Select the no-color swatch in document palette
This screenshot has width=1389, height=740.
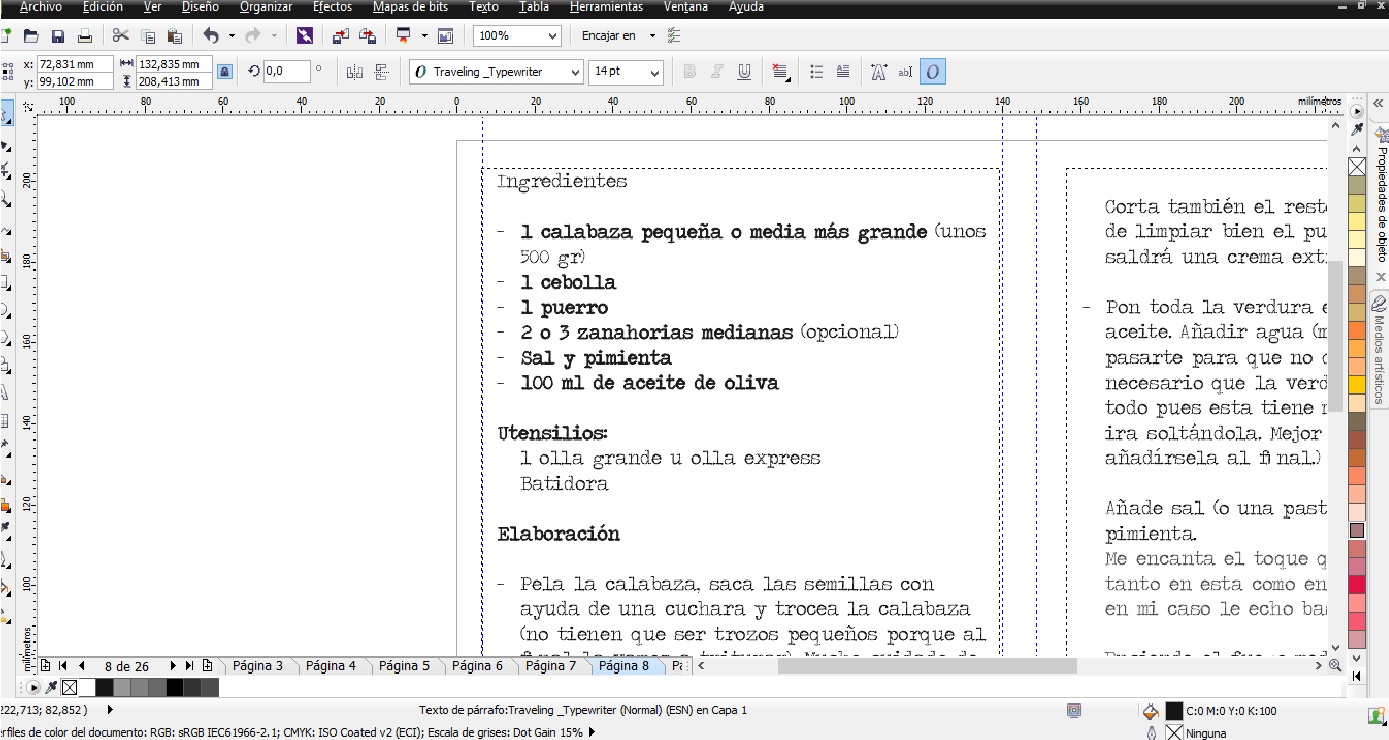69,688
